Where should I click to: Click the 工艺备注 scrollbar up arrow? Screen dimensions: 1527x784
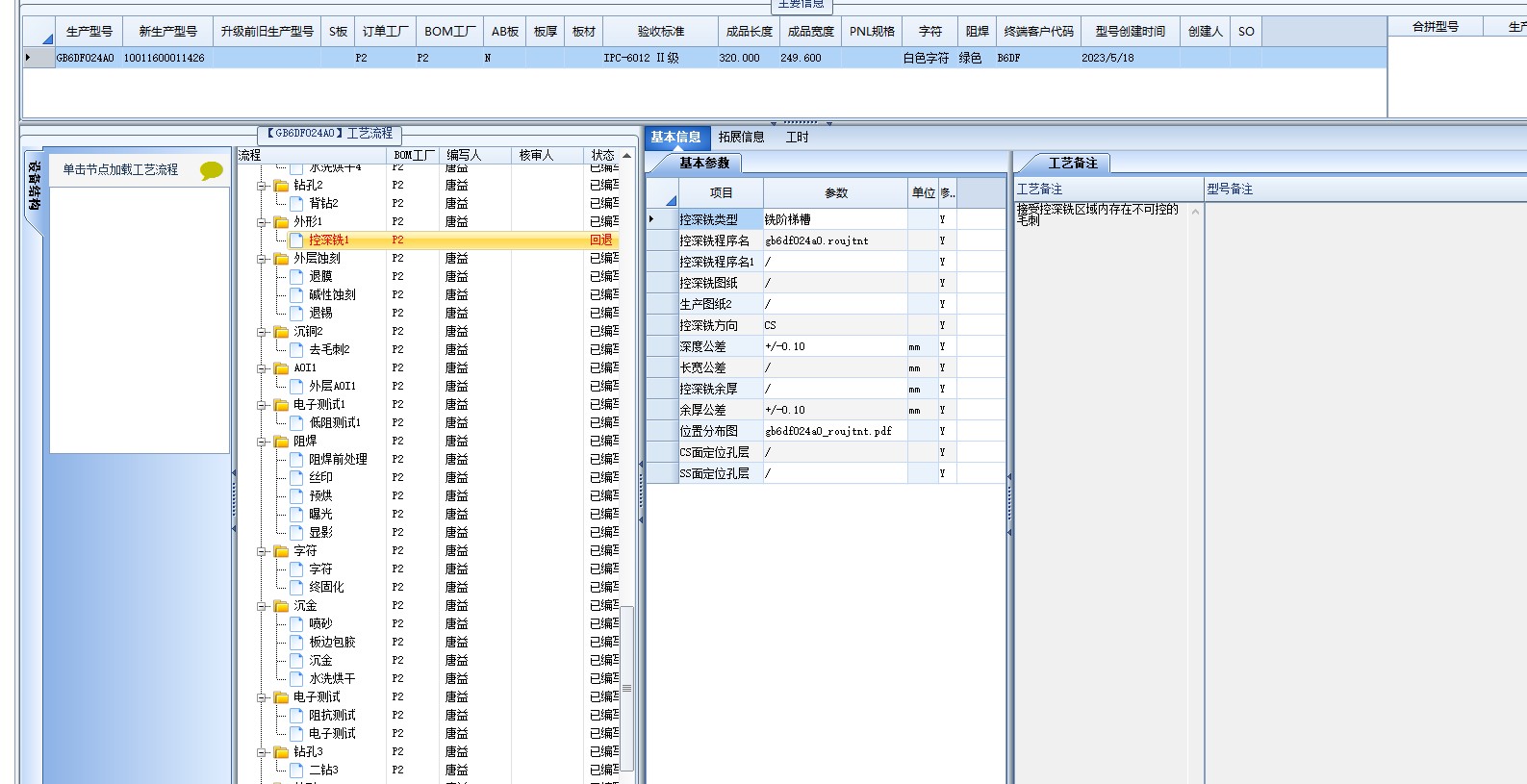click(x=1196, y=212)
